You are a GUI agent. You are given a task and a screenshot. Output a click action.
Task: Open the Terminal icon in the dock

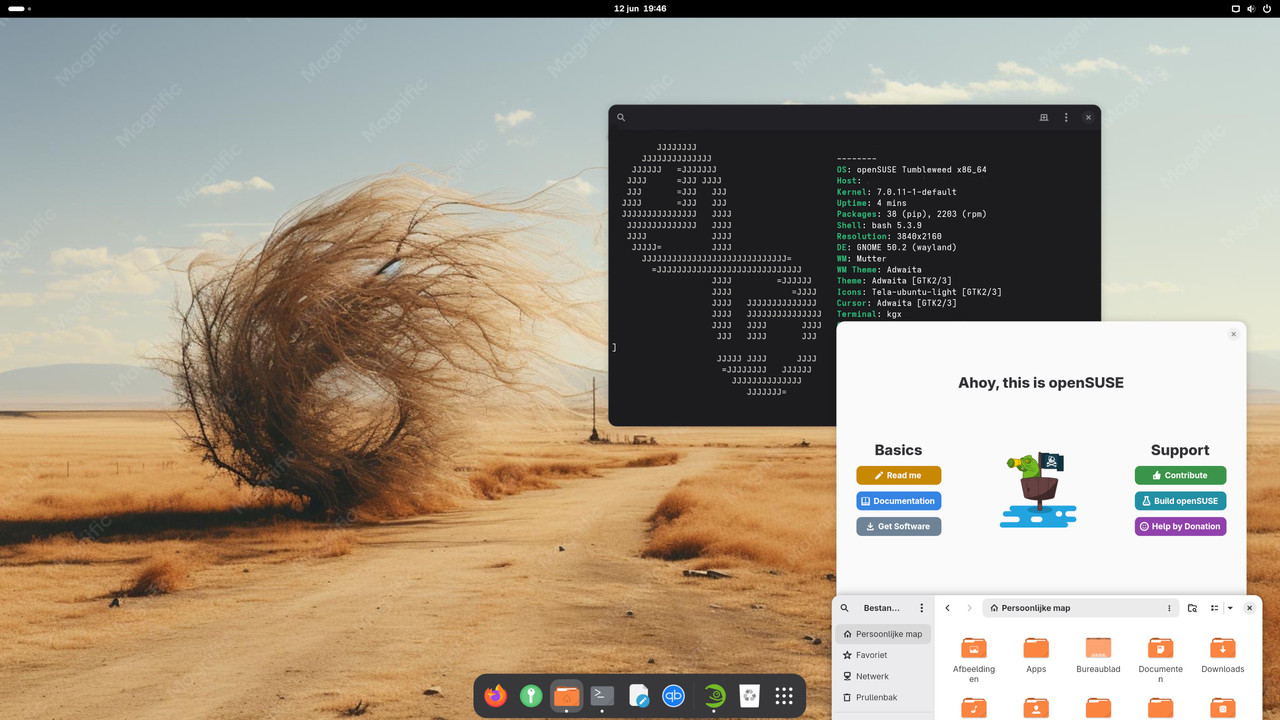pos(602,695)
